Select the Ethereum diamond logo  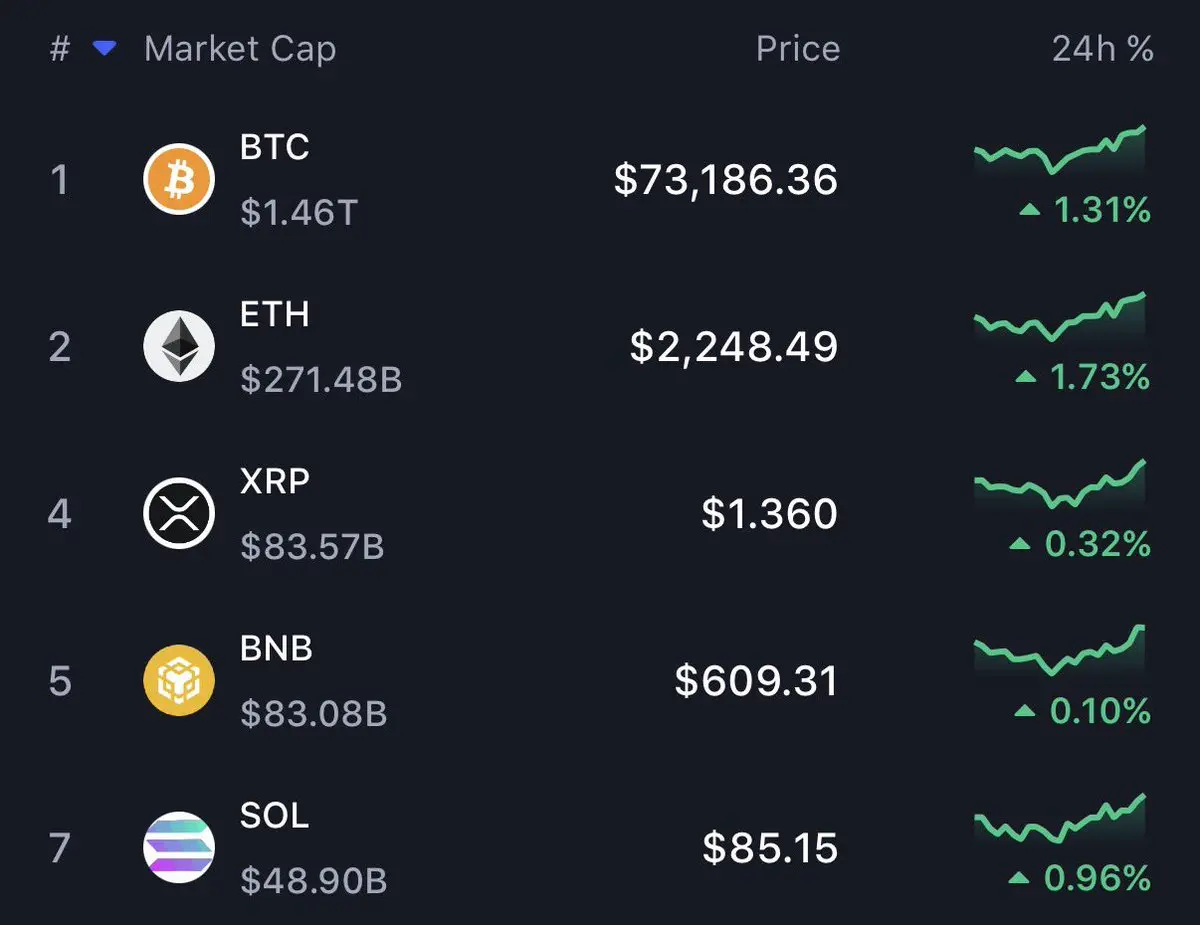coord(179,347)
